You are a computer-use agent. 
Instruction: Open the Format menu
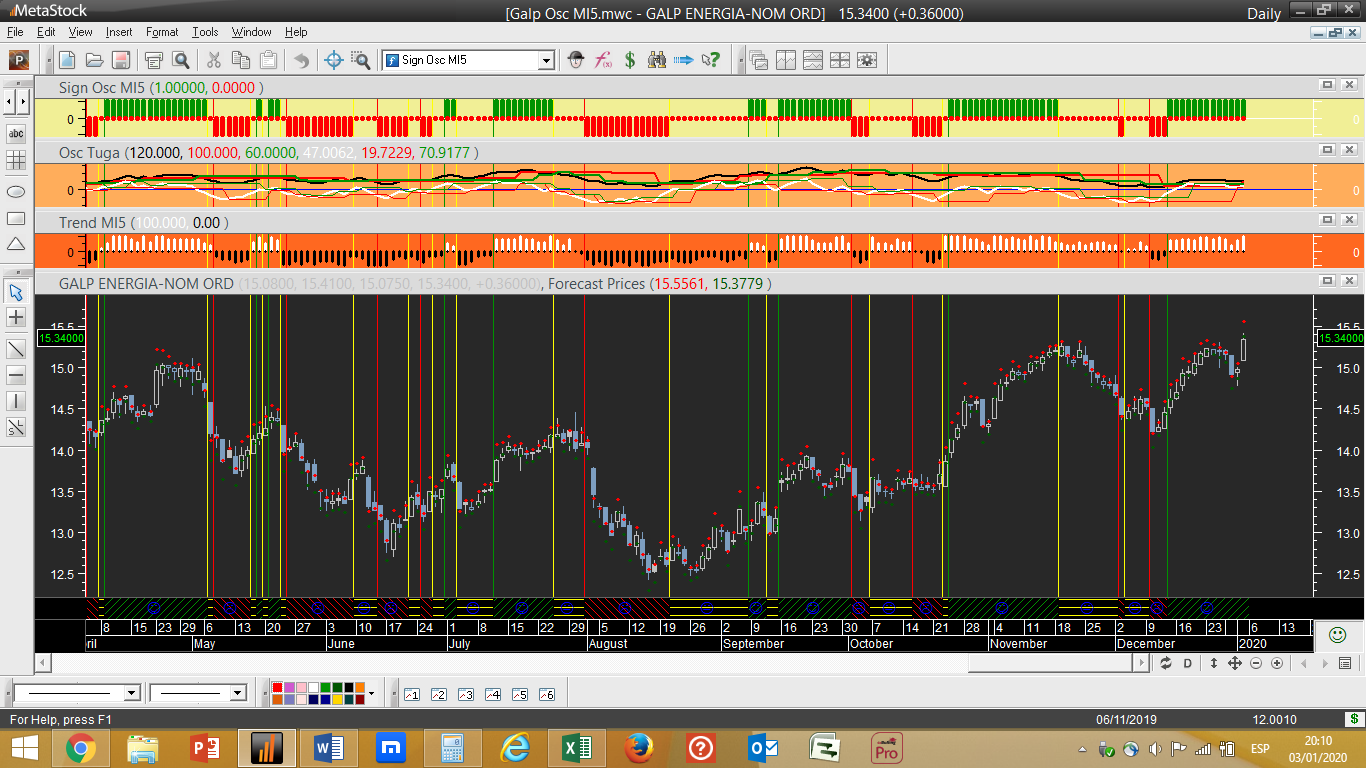162,32
